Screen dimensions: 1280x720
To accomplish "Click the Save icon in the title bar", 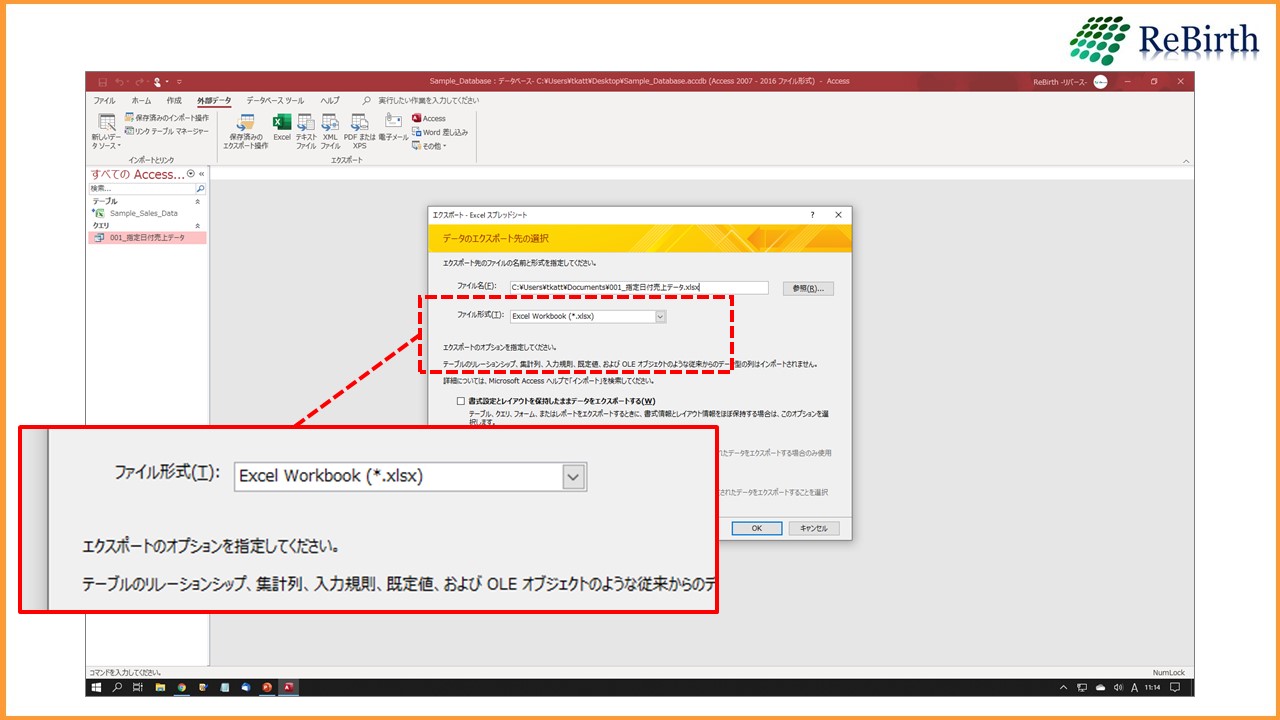I will (102, 81).
